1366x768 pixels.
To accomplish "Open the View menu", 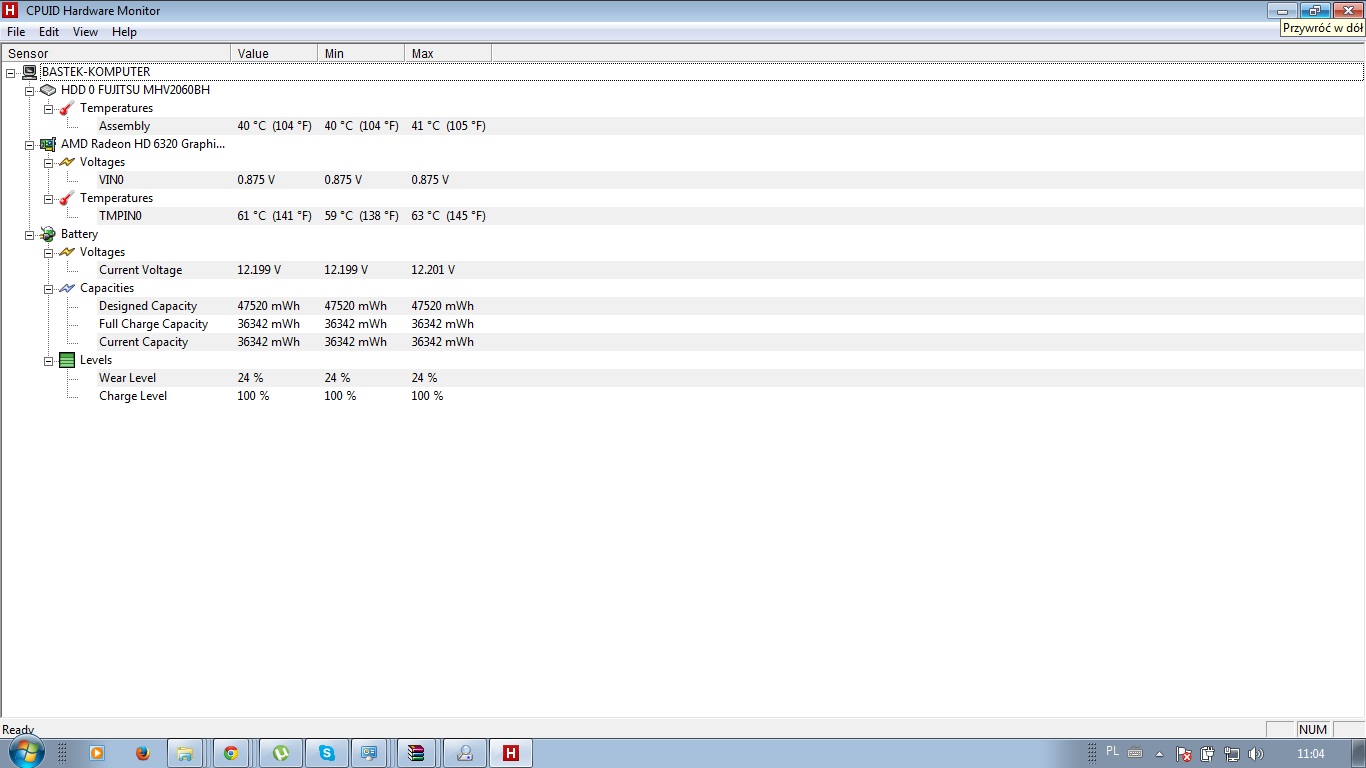I will 86,32.
